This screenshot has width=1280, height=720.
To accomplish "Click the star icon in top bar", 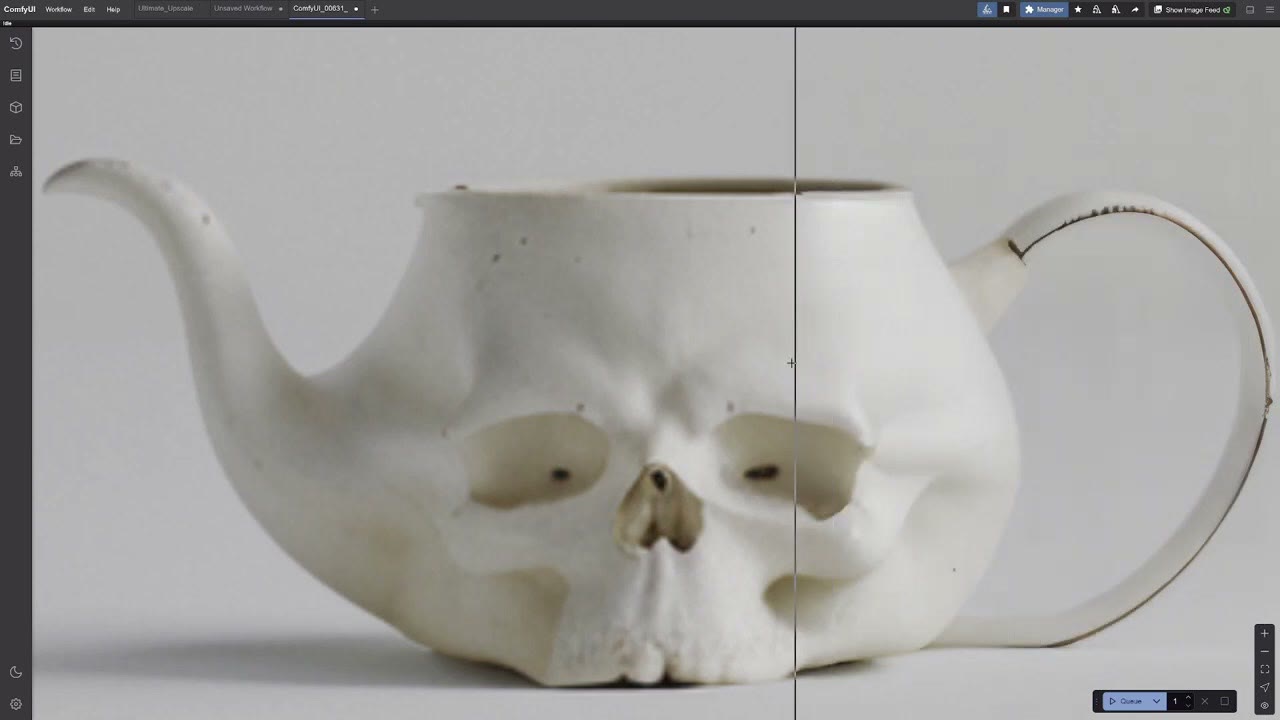I will tap(1078, 10).
